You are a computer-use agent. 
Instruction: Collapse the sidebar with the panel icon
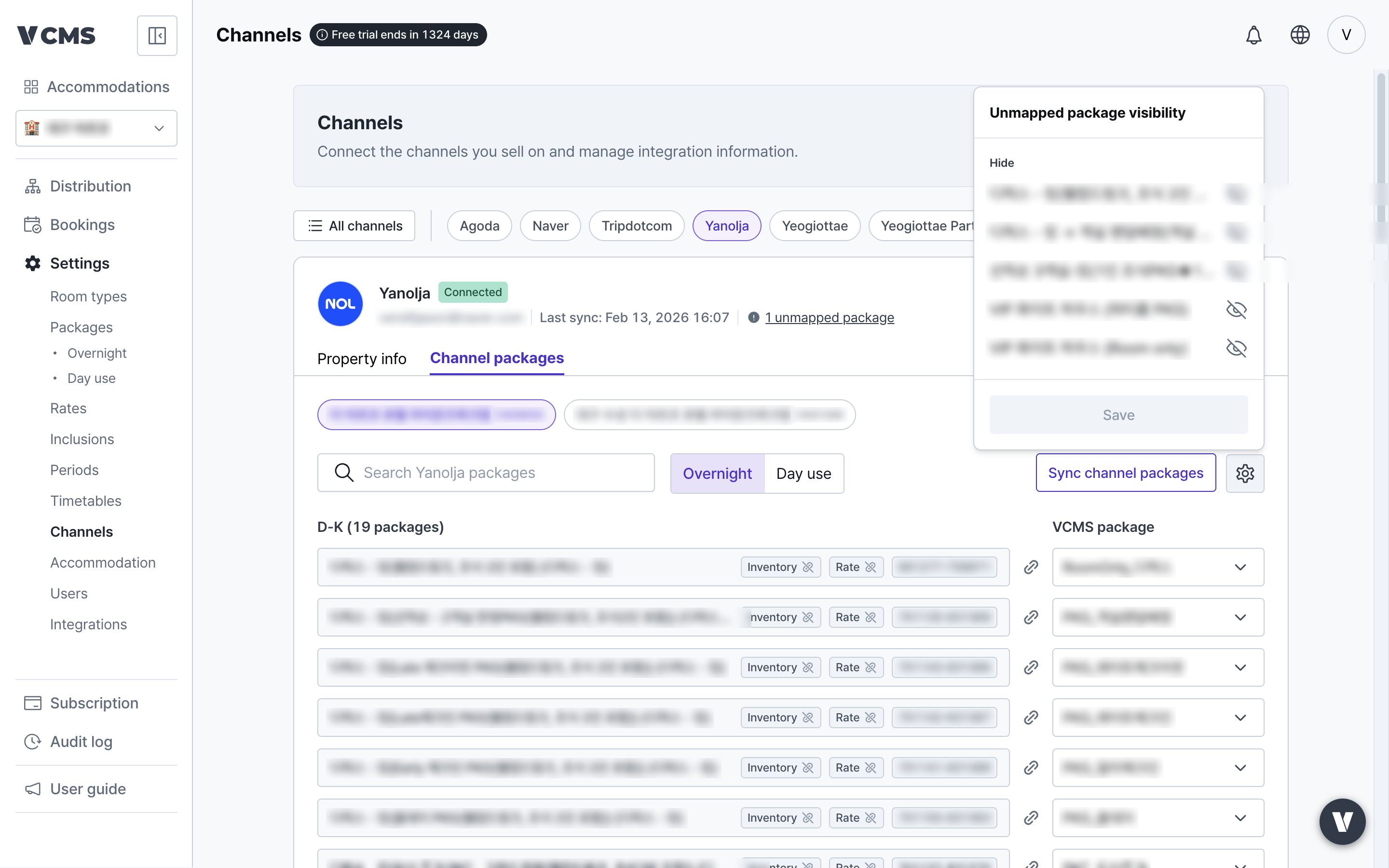click(x=157, y=36)
